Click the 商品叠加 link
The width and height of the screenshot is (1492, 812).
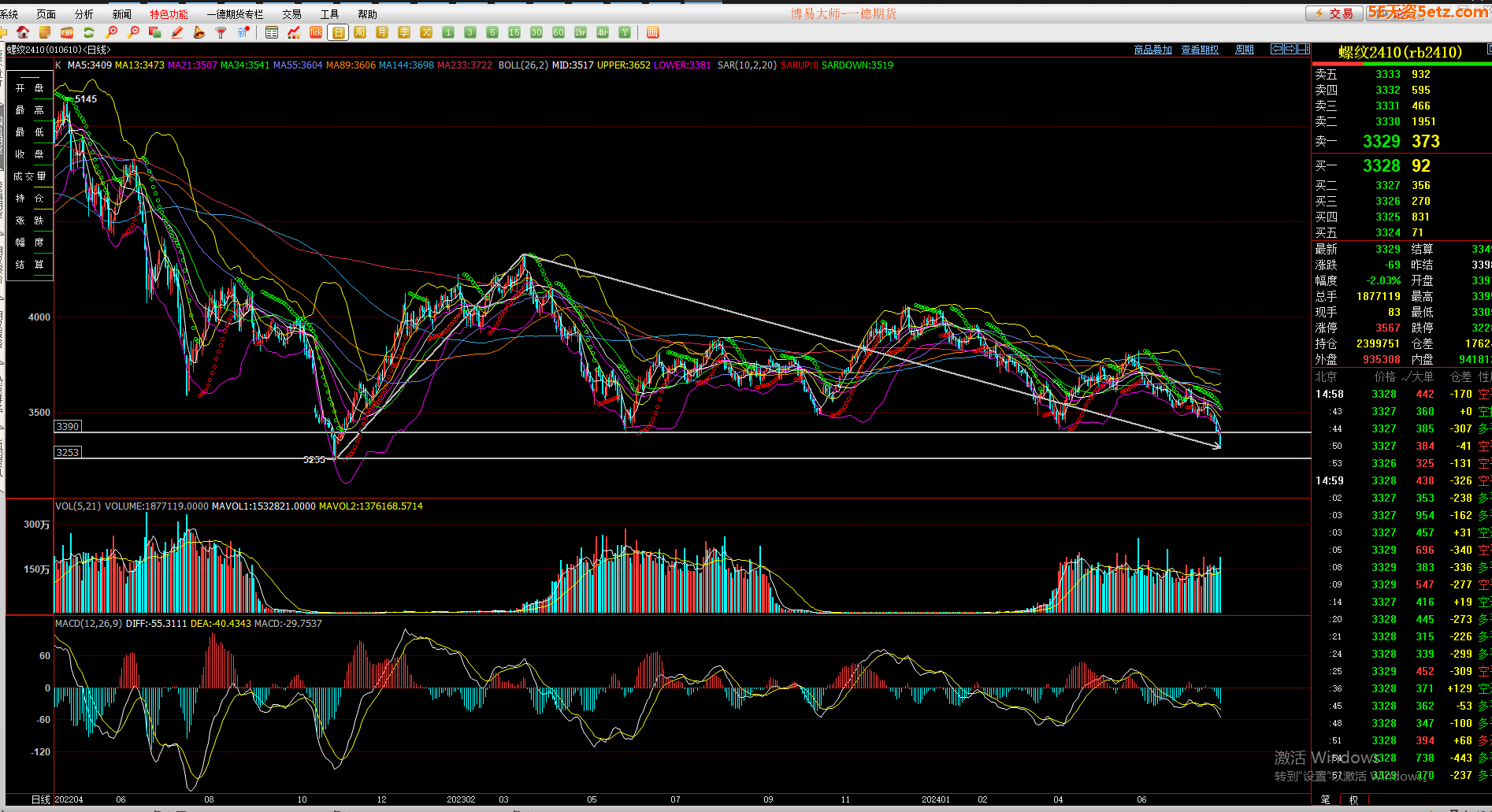tap(1152, 50)
